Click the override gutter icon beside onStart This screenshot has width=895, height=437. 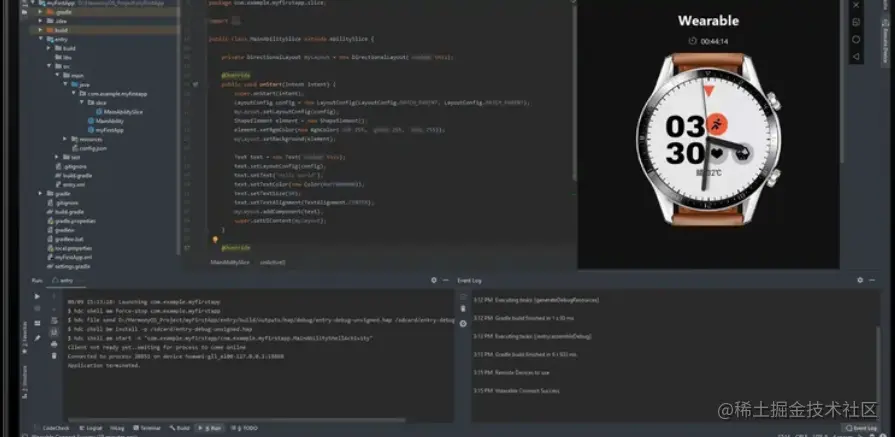click(195, 84)
